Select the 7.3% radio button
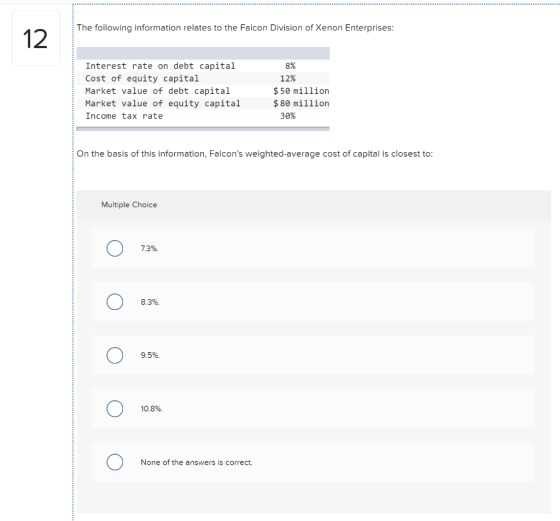560x521 pixels. point(115,248)
